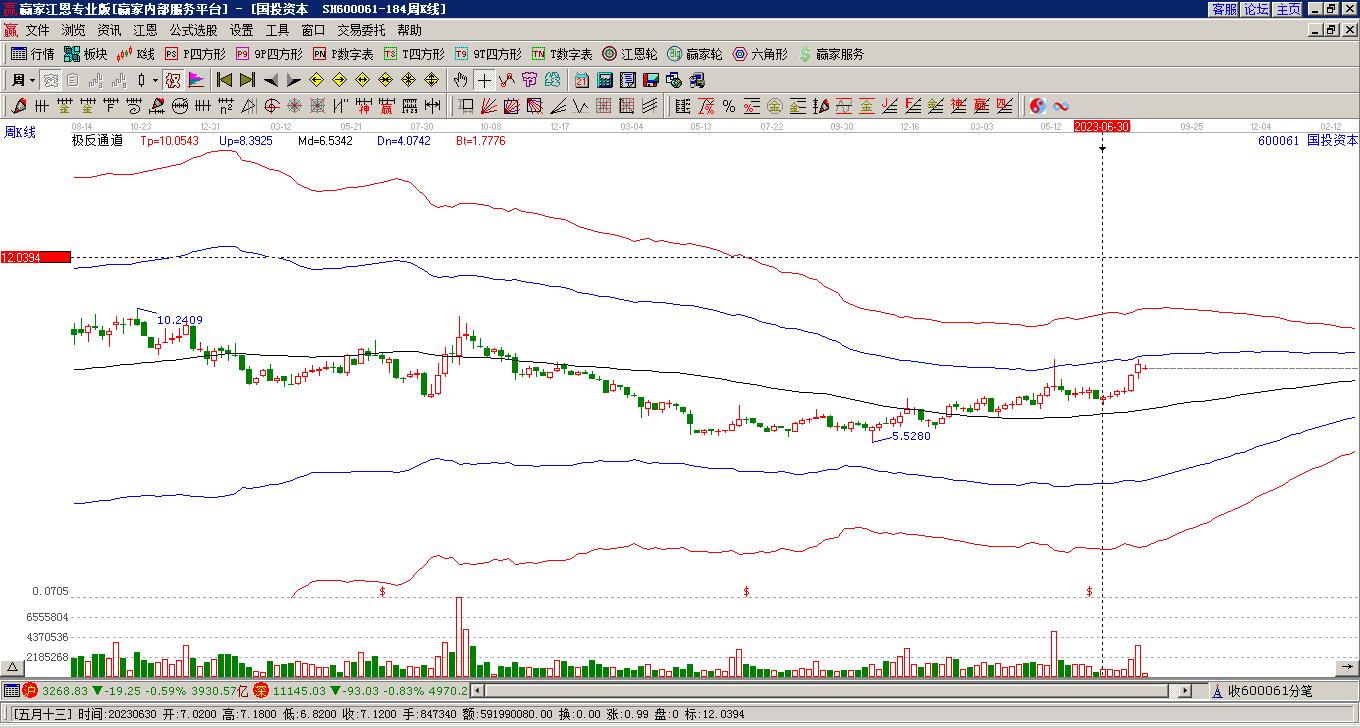Viewport: 1360px width, 728px height.
Task: Open the 9P四方形 tool
Action: click(268, 54)
